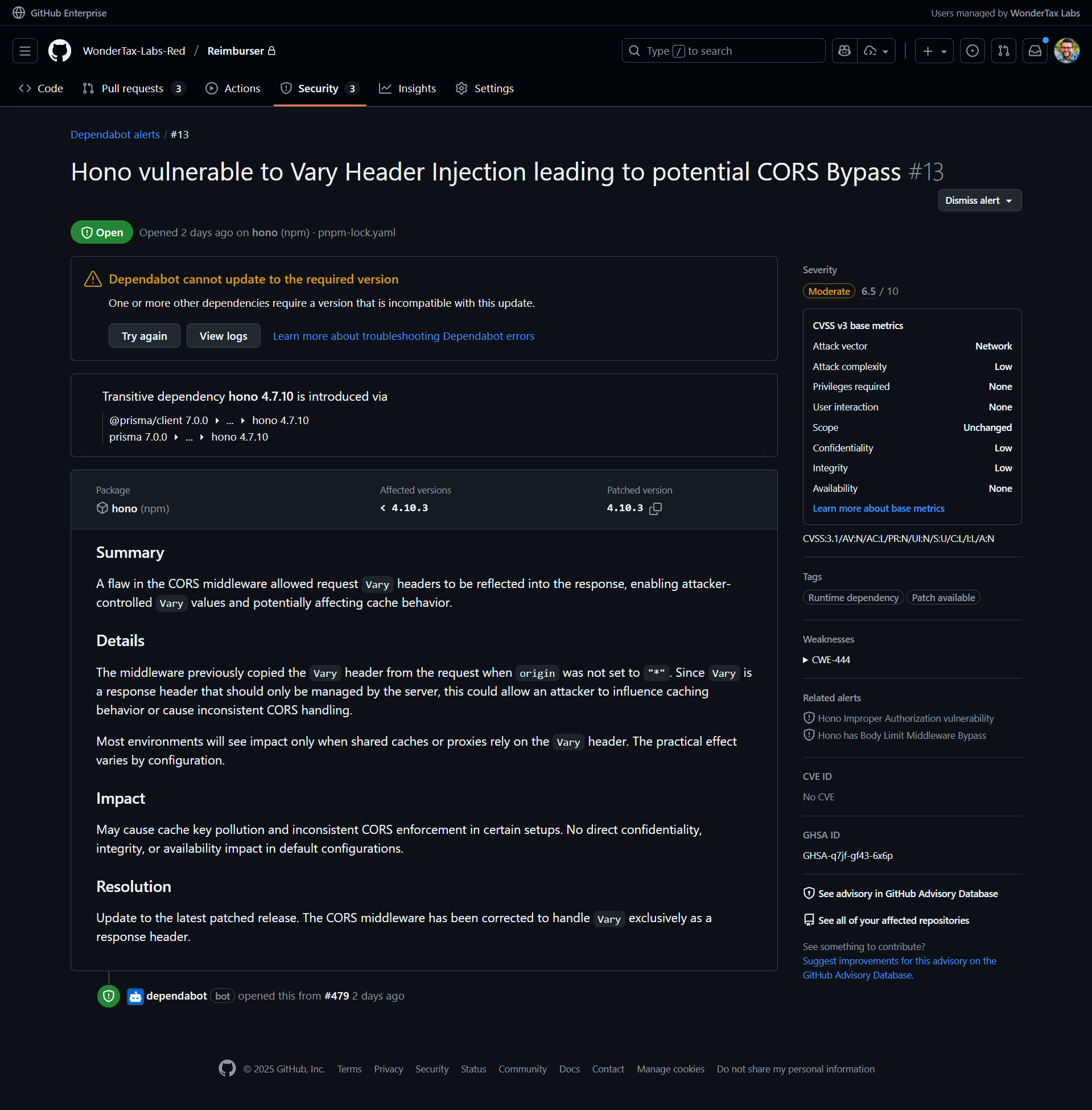
Task: Open the notifications inbox
Action: [1035, 51]
